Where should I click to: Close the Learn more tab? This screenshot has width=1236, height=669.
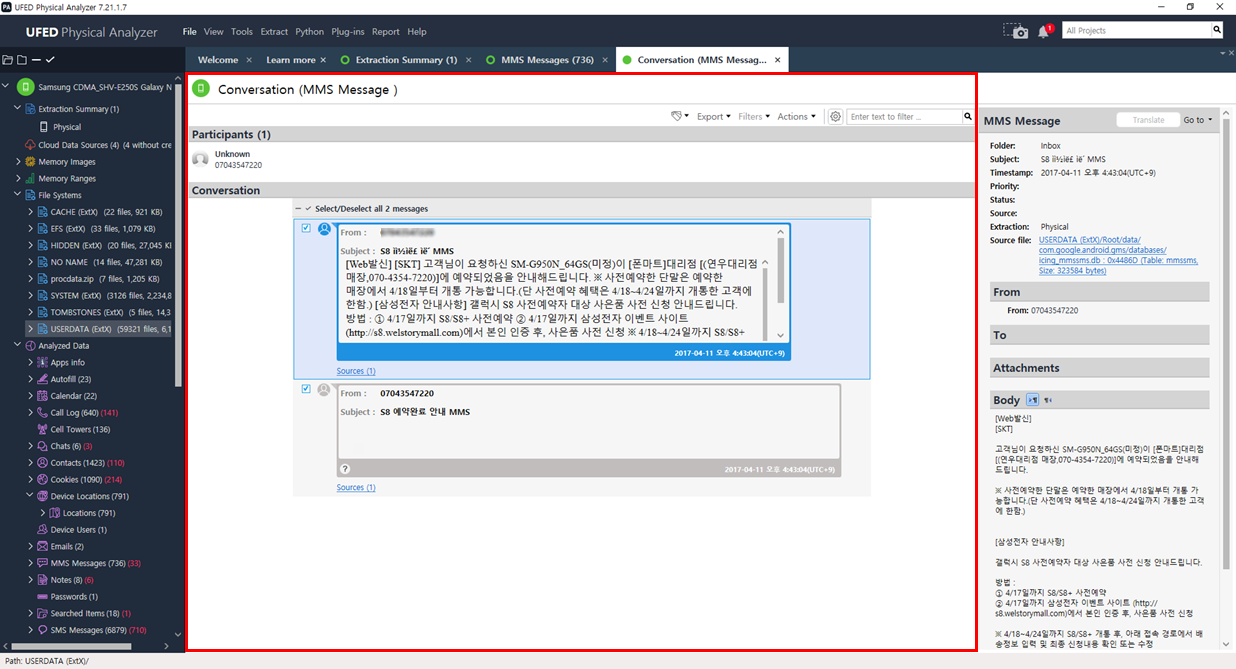[x=325, y=60]
